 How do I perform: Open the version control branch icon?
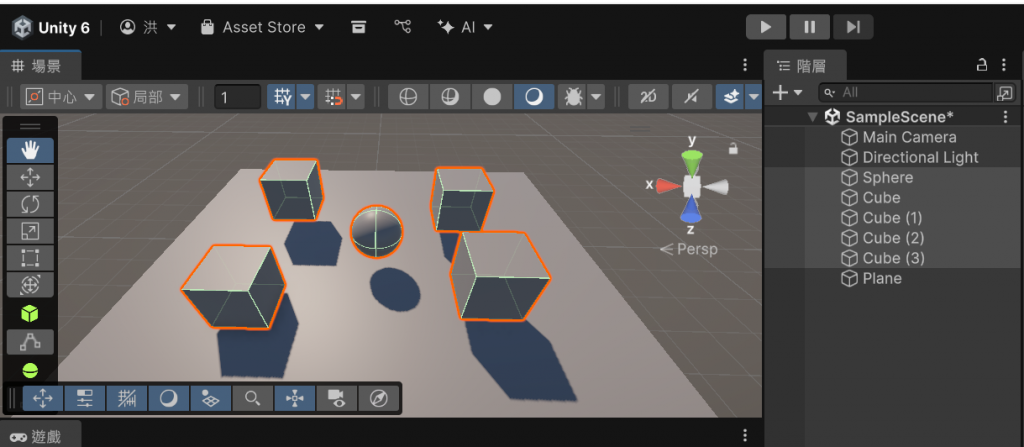(x=403, y=27)
